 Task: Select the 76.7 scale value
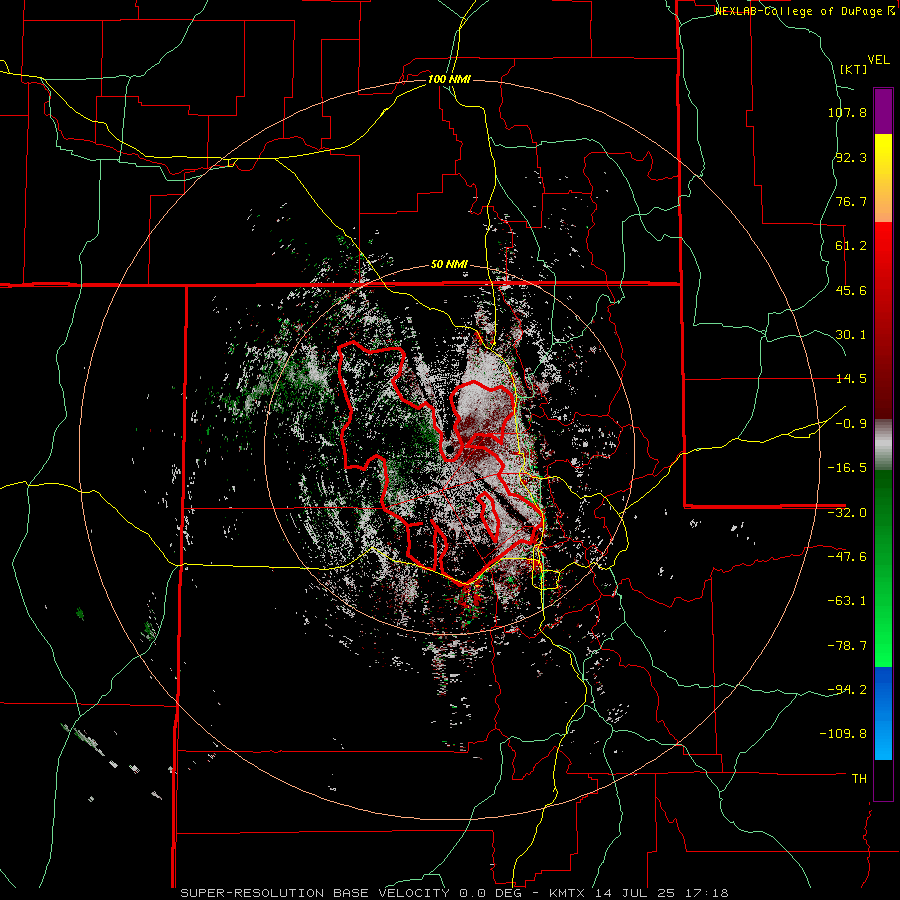851,201
